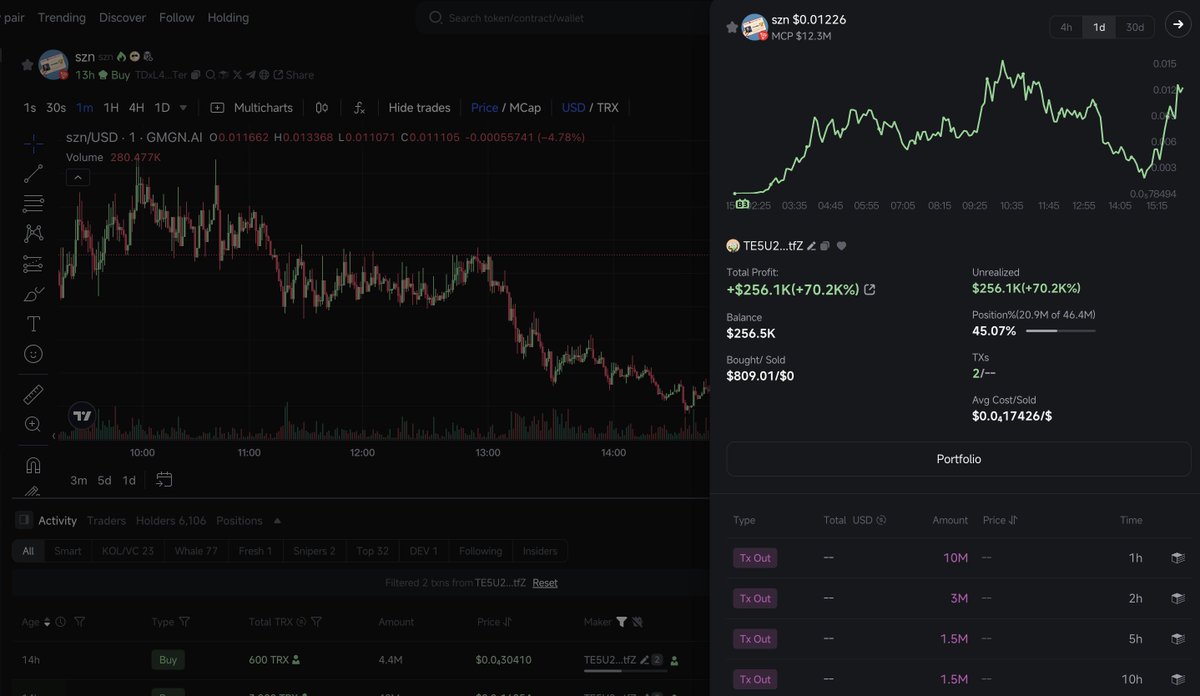Click the Portfolio button
1200x696 pixels.
point(957,459)
